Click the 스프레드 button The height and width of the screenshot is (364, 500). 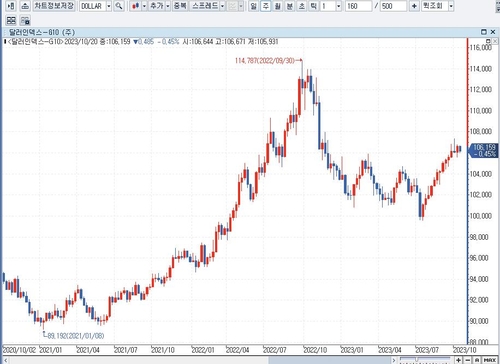tap(205, 6)
